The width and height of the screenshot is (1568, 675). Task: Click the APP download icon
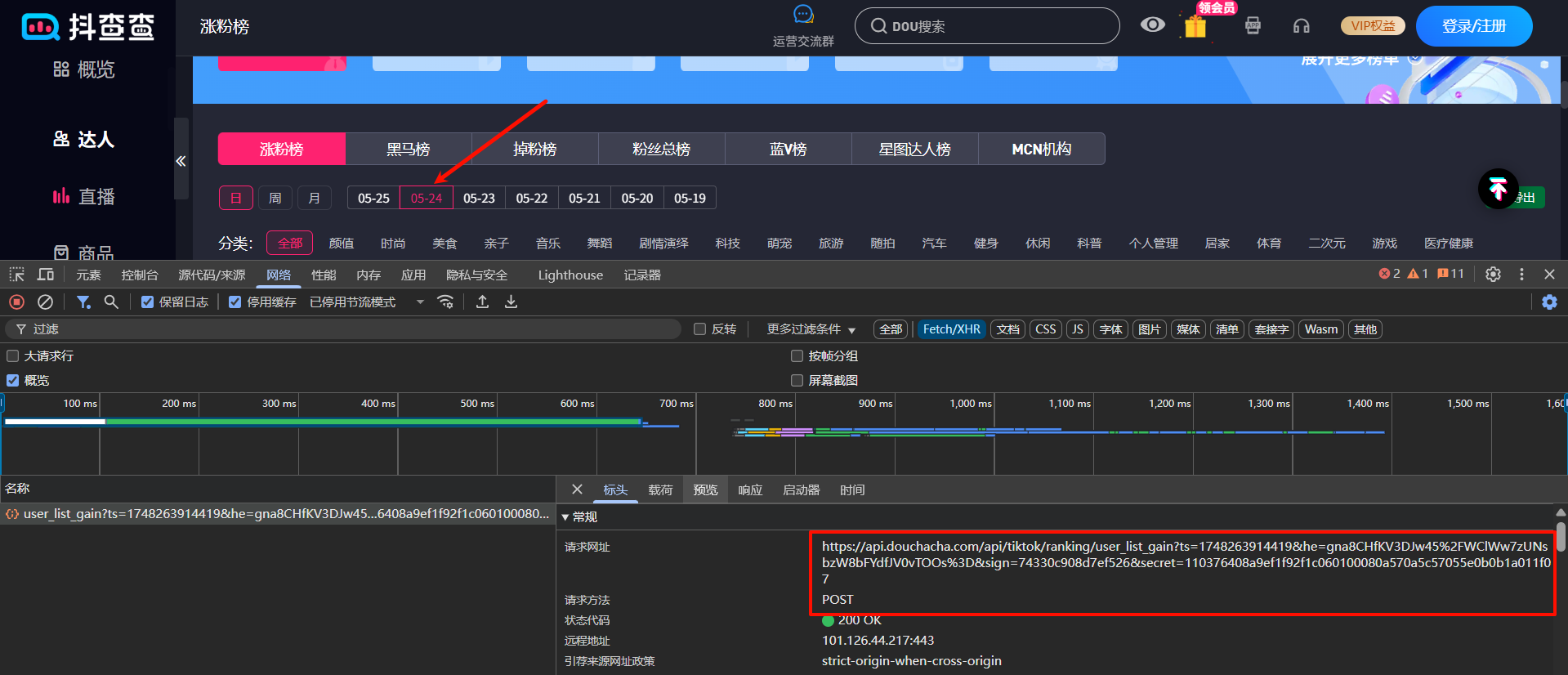pyautogui.click(x=1253, y=25)
